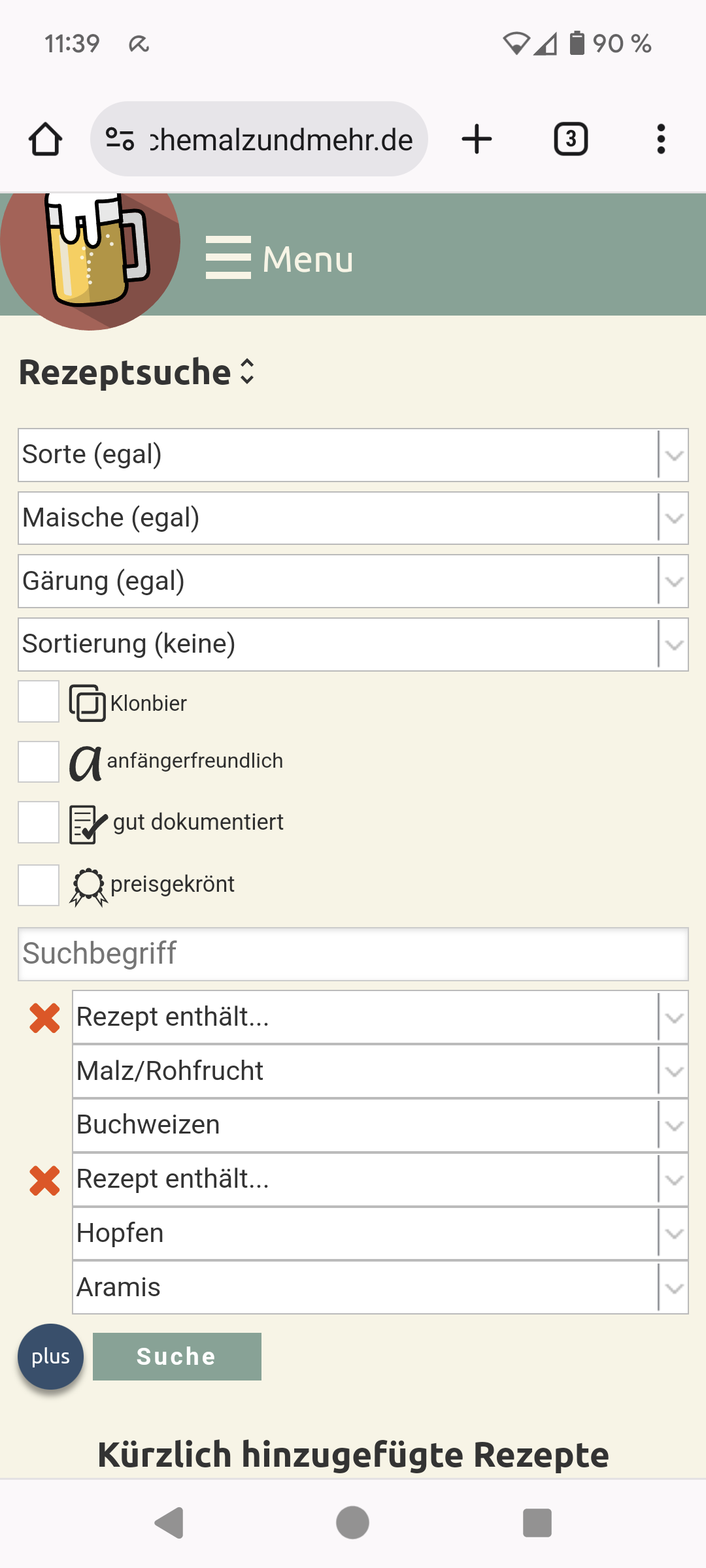Remove the Buchweizen ingredient filter
706x1568 pixels.
44,1018
